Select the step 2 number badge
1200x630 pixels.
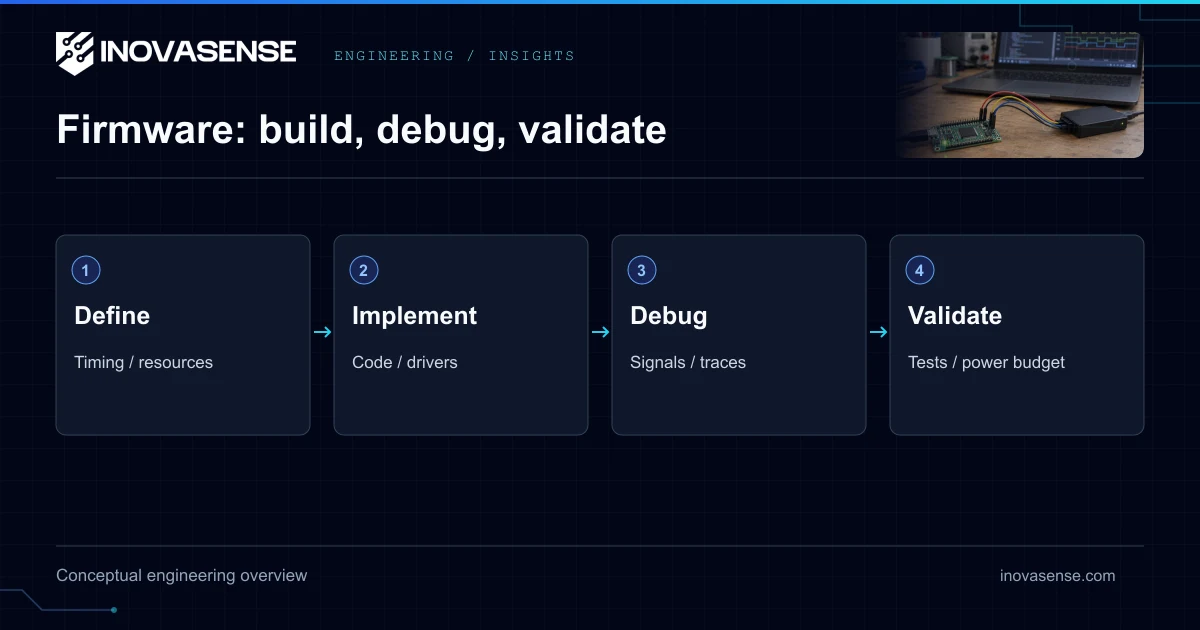click(364, 270)
